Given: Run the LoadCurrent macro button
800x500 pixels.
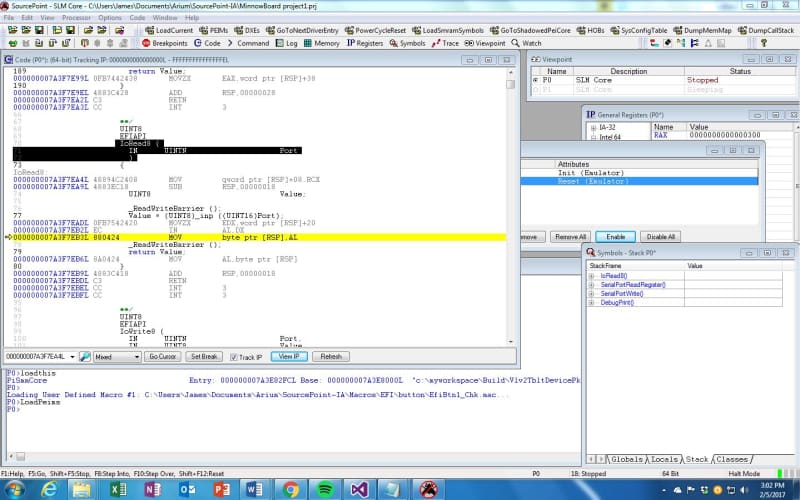Looking at the screenshot, I should click(169, 30).
